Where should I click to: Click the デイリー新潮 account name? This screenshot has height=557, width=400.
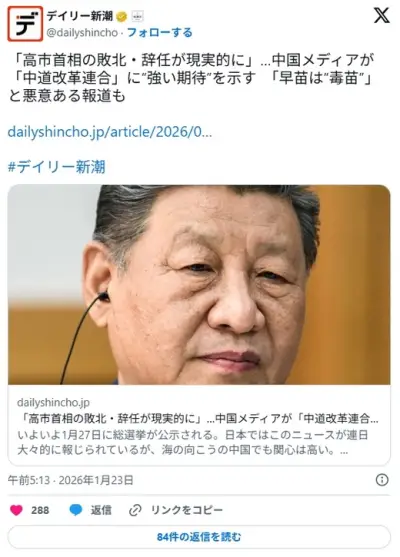tap(80, 16)
